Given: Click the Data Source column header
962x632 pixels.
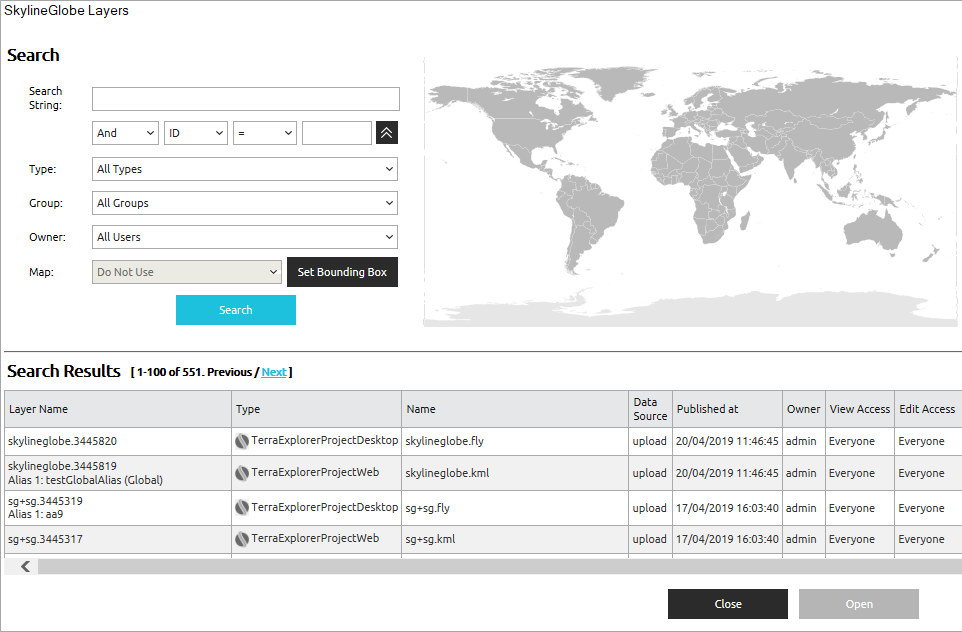Looking at the screenshot, I should (x=650, y=409).
